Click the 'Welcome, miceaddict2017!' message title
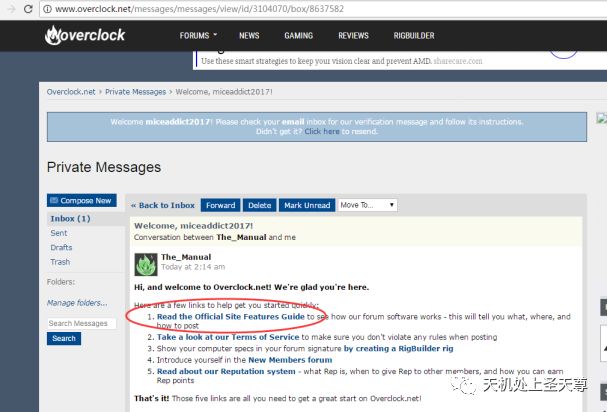This screenshot has height=412, width=607. point(194,225)
